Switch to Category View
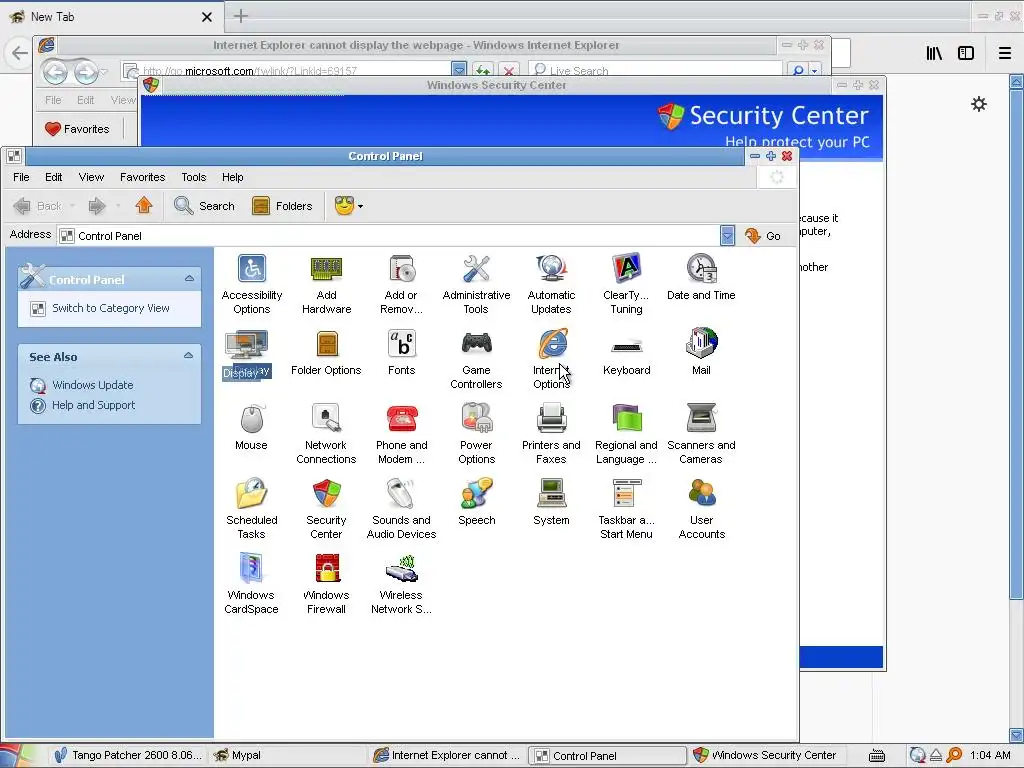Screen dimensions: 1024x768 101,308
